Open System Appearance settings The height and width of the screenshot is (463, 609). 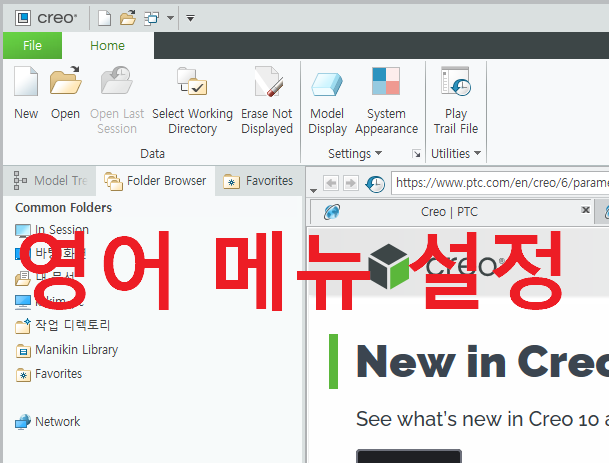(386, 100)
